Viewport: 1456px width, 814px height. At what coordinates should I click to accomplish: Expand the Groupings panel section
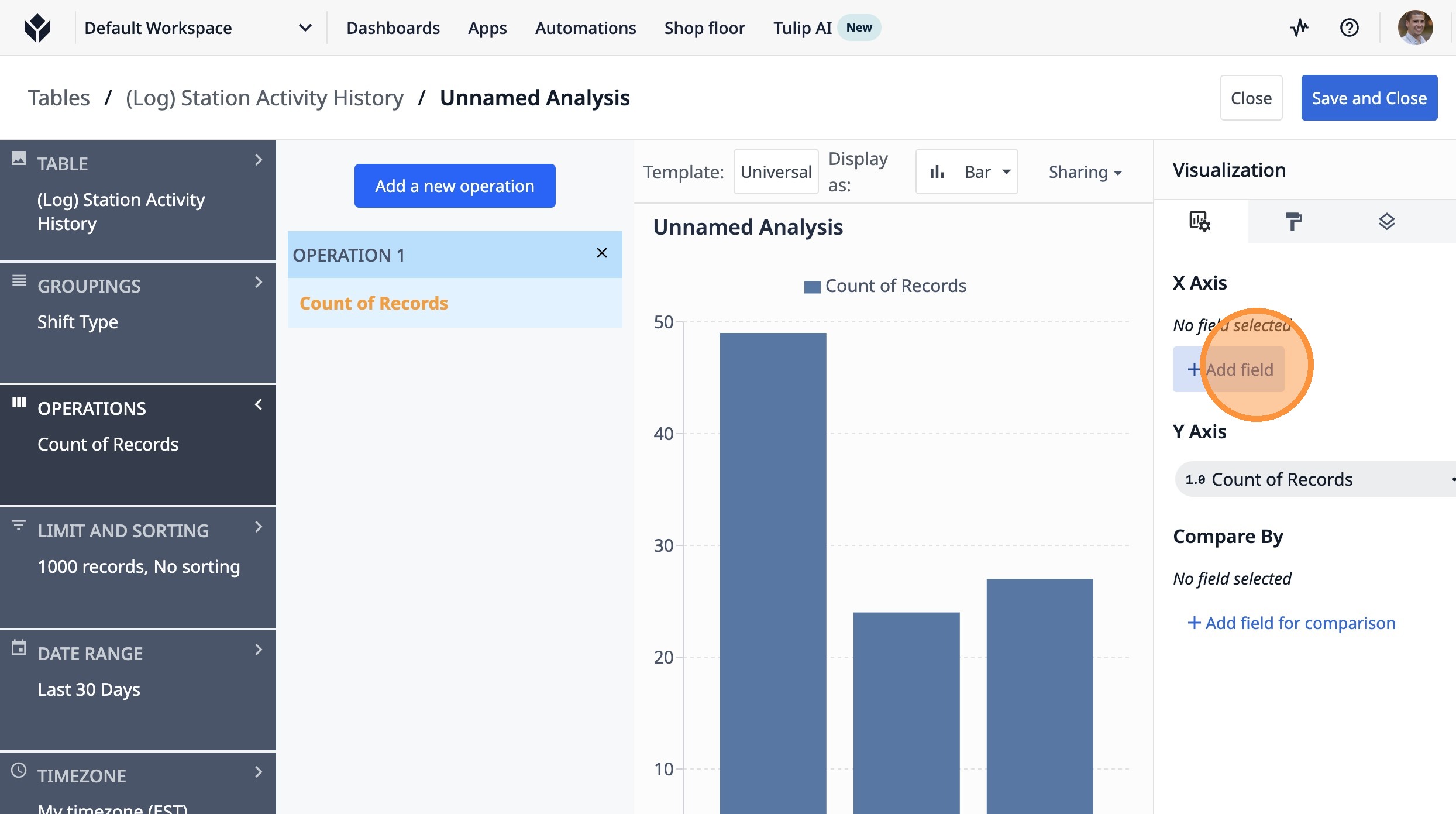pos(258,283)
